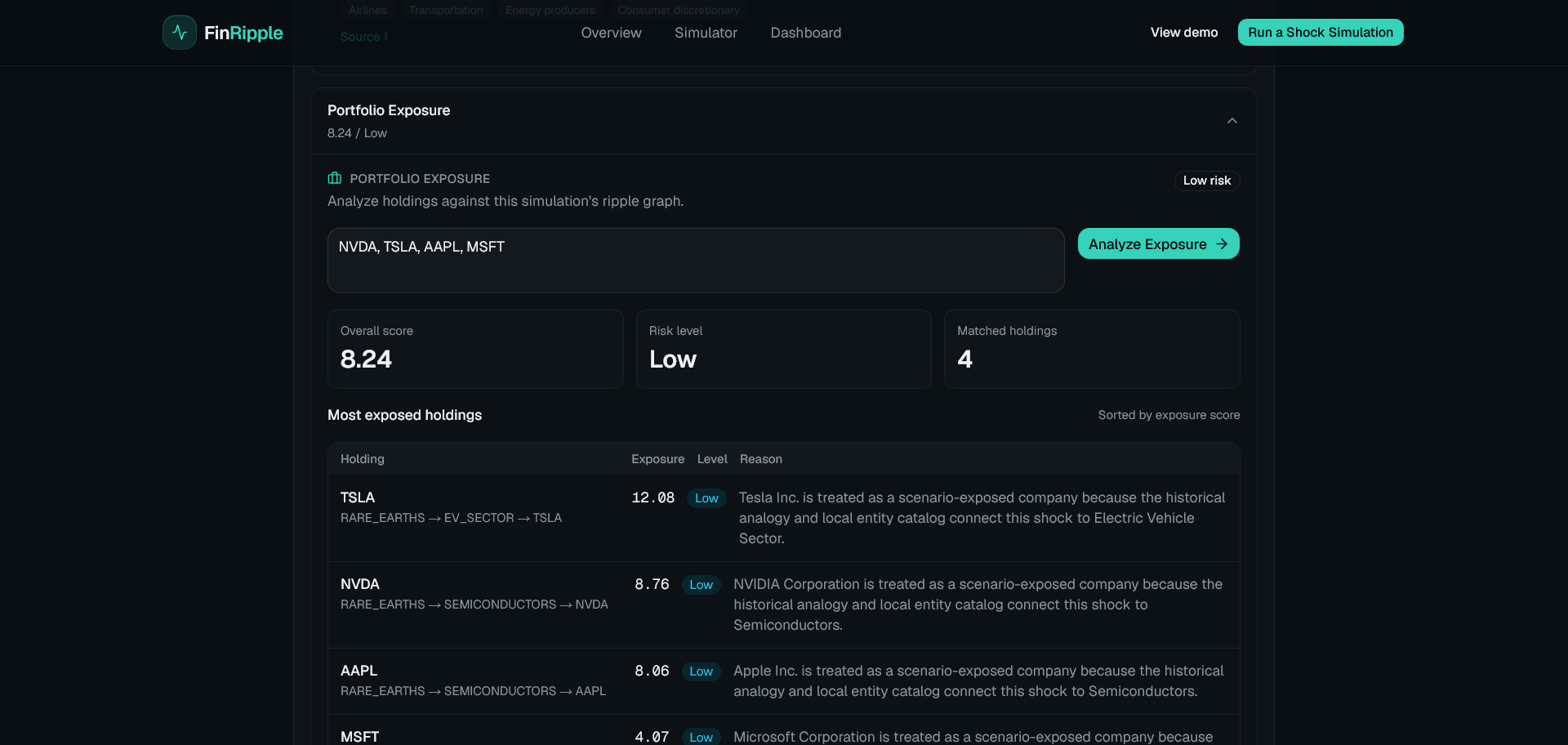Click the Analyze holdings description text
This screenshot has width=1568, height=745.
[x=506, y=201]
